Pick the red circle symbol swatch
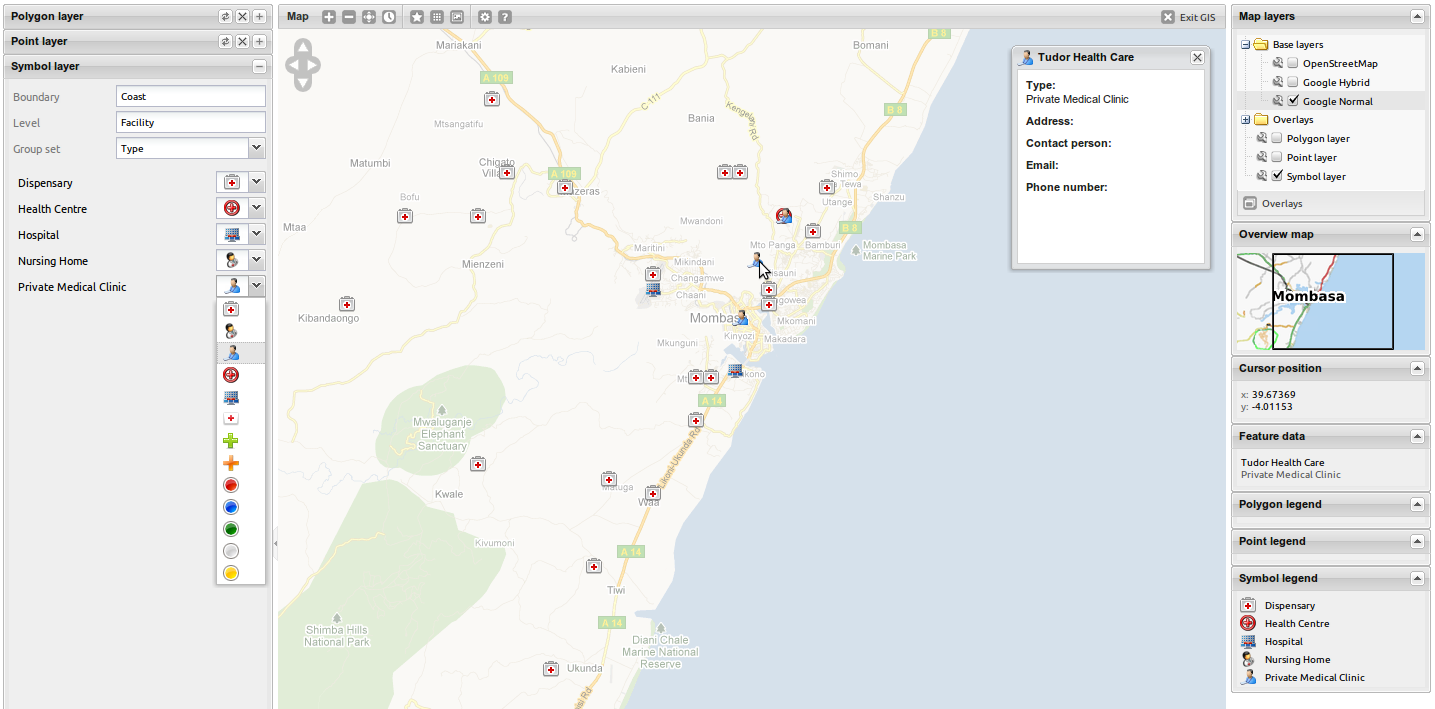 click(231, 485)
